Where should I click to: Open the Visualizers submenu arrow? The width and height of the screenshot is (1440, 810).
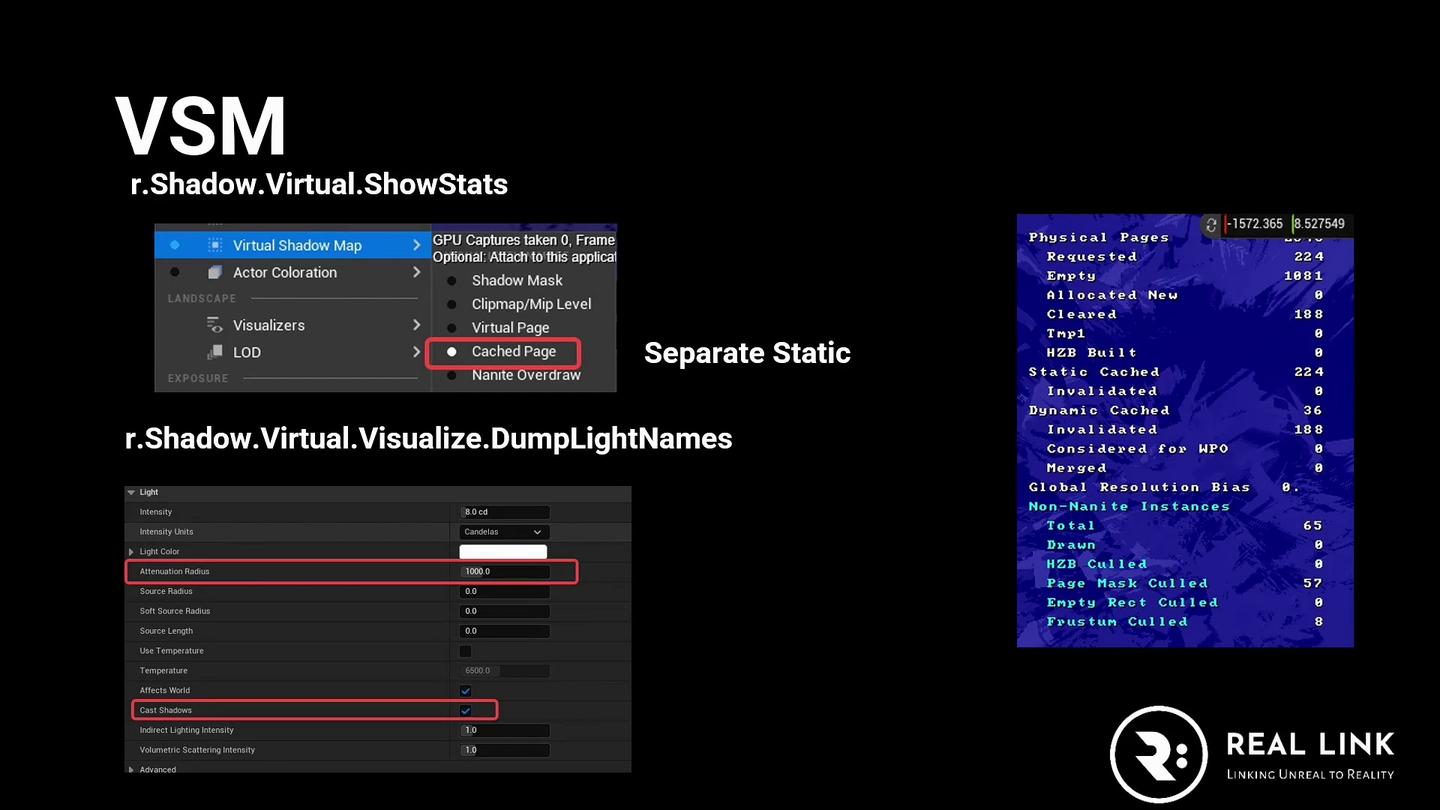(x=417, y=325)
